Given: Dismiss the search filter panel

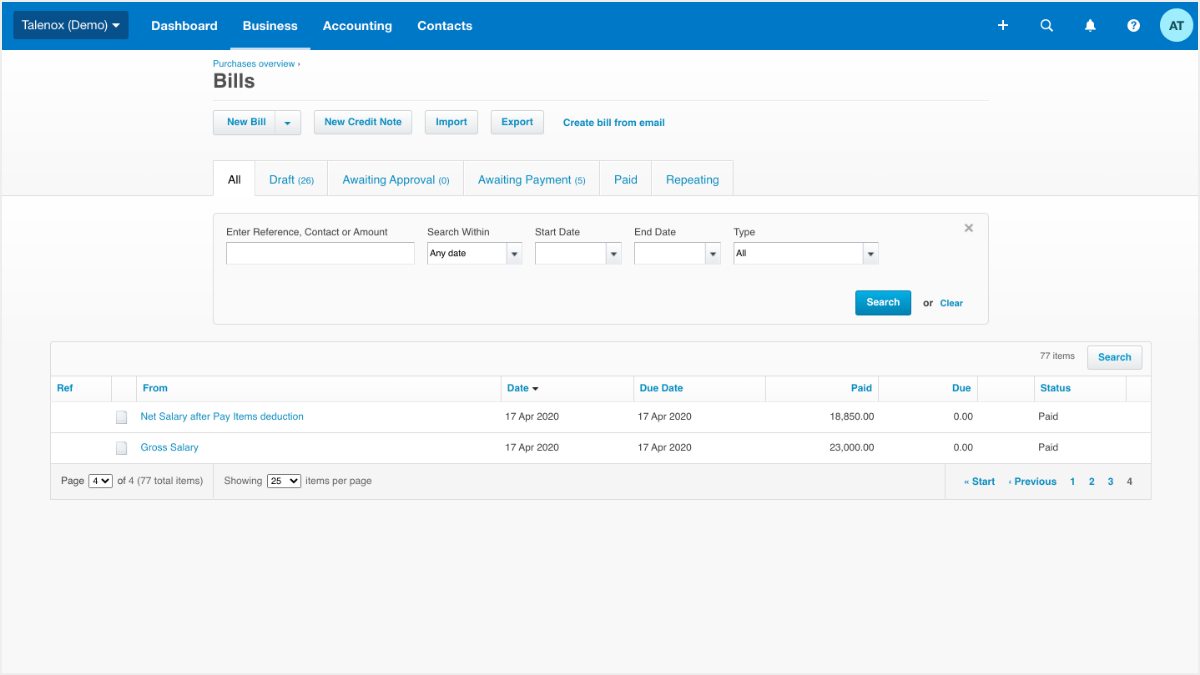Looking at the screenshot, I should [x=968, y=227].
